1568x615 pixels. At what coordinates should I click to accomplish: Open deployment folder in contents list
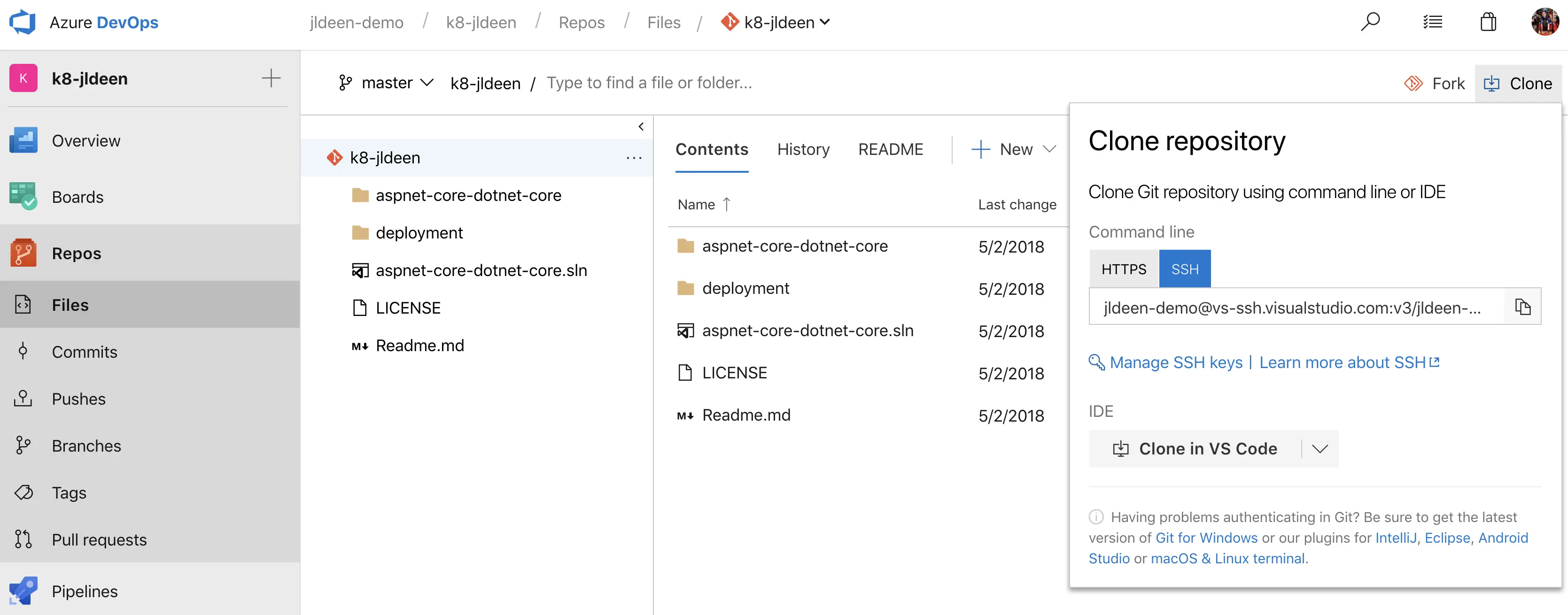click(745, 288)
